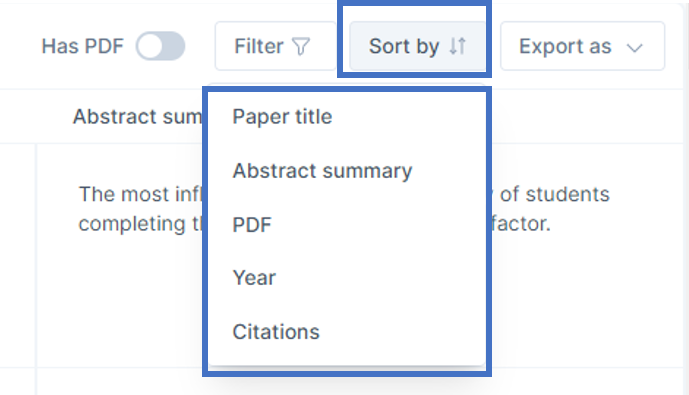The height and width of the screenshot is (395, 689).
Task: Click the word "factor." in the abstract
Action: [520, 224]
